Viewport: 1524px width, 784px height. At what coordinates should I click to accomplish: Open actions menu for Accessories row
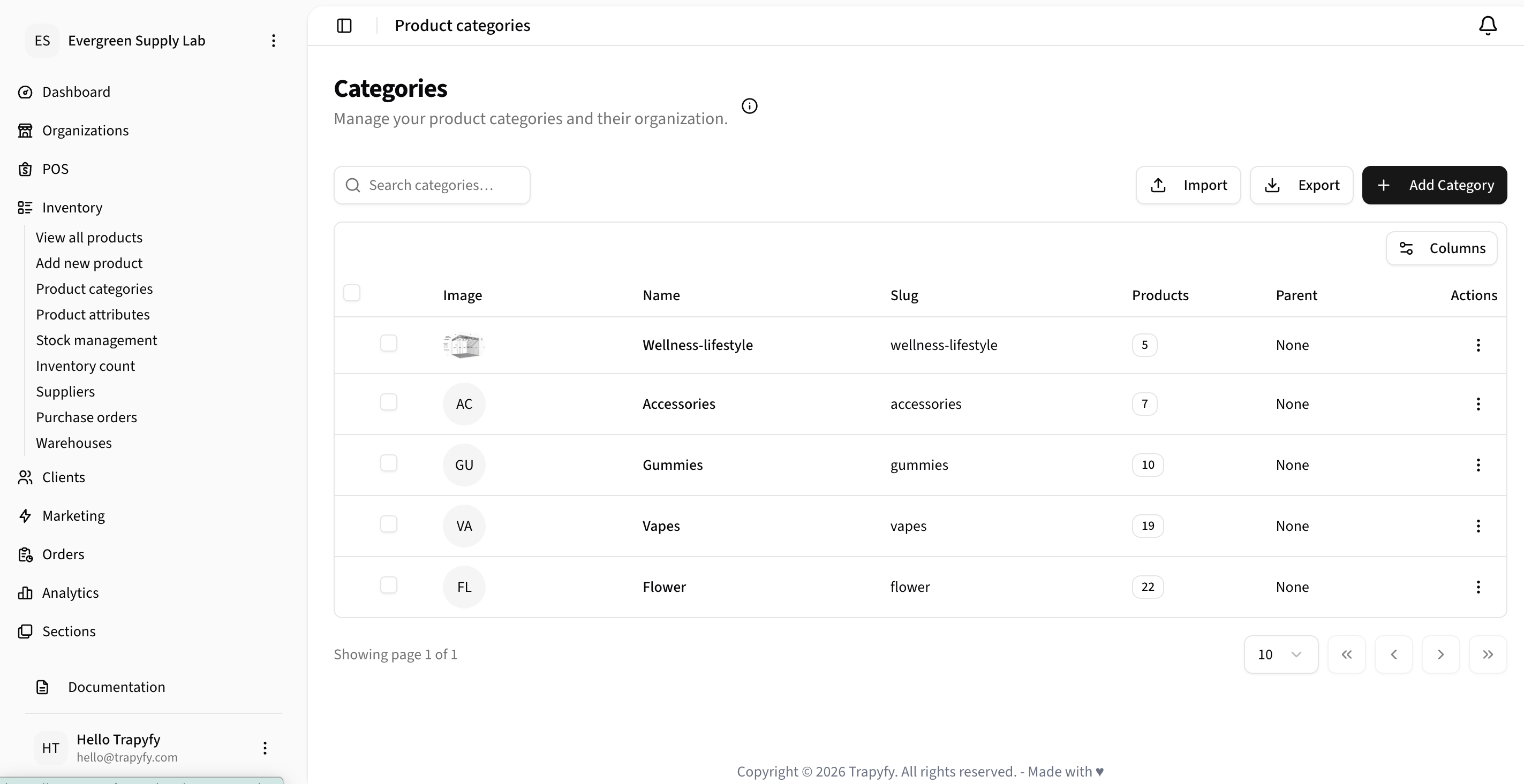[x=1478, y=405]
